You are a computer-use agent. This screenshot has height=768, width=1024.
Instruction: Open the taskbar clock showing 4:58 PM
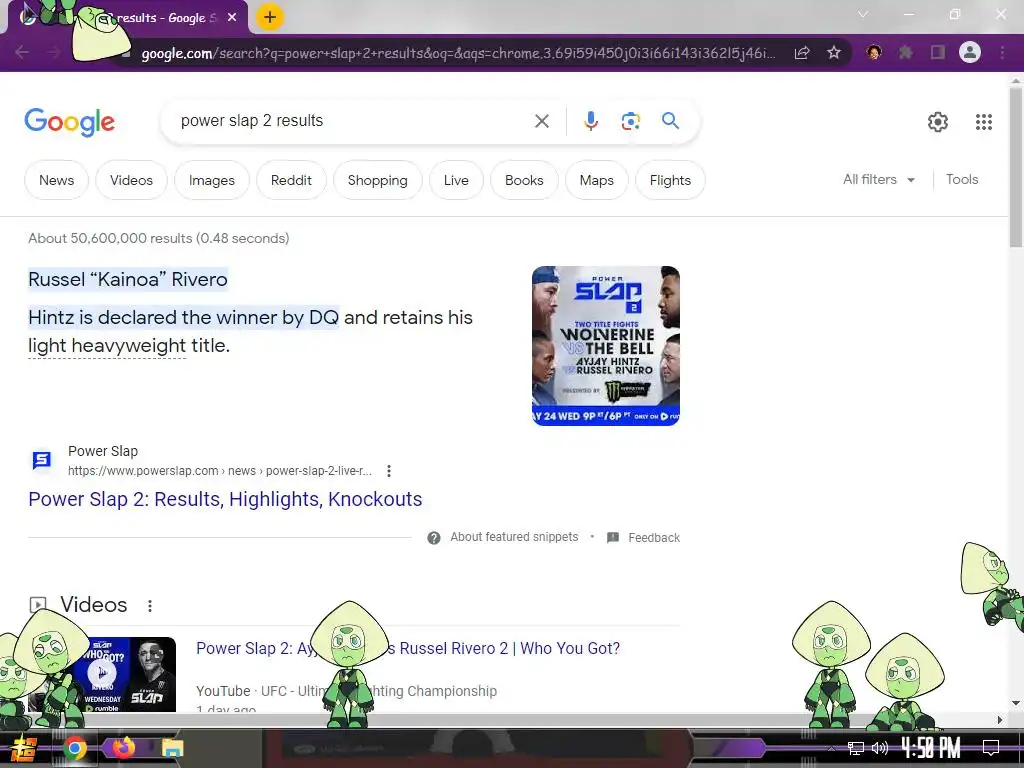(x=931, y=747)
